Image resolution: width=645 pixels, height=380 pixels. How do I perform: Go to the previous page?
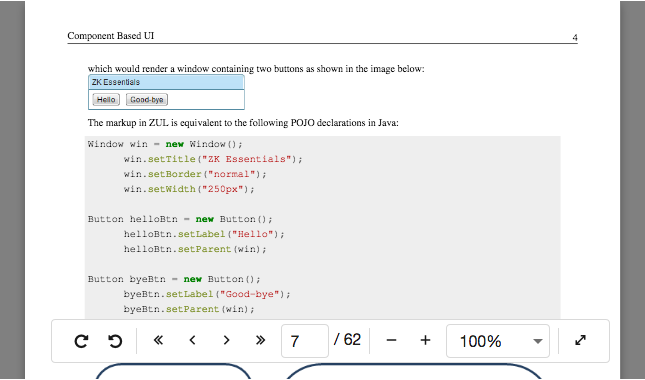192,340
